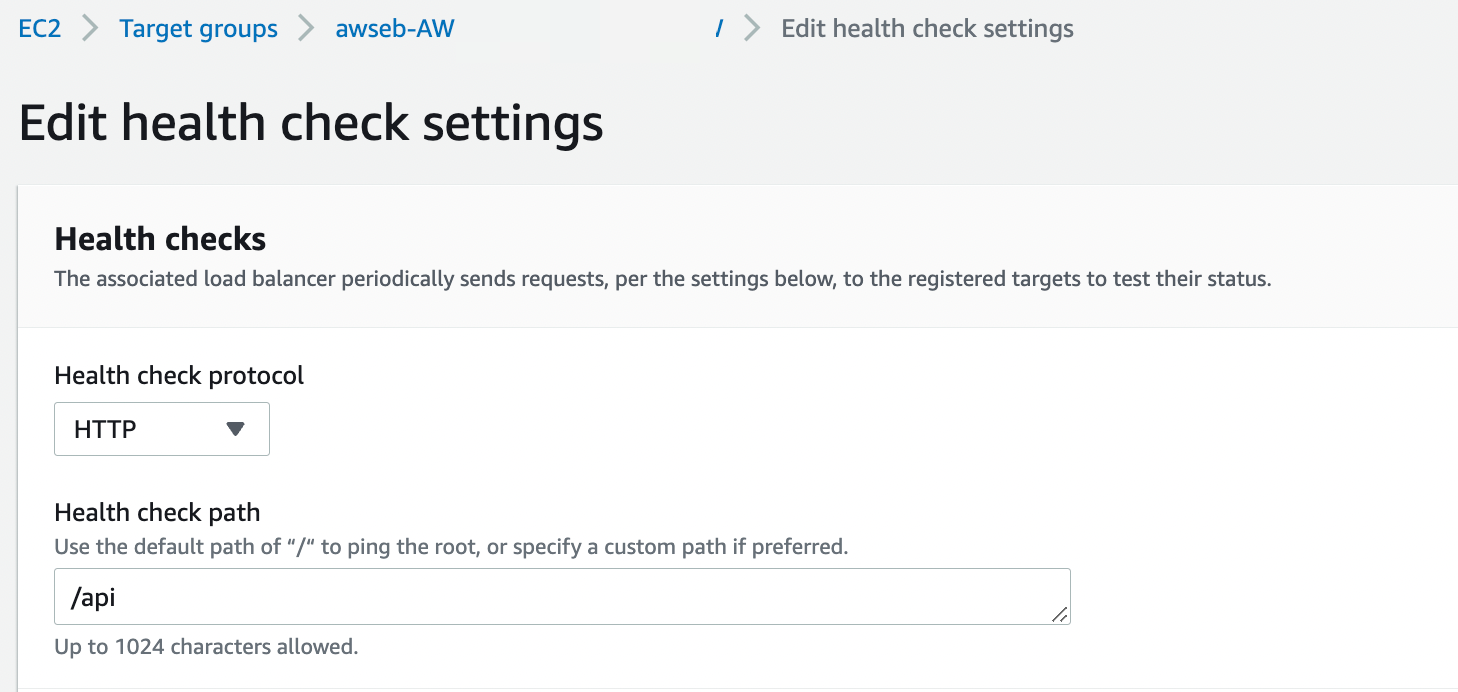The width and height of the screenshot is (1458, 692).
Task: Click the 1024 characters allowed note
Action: 206,647
